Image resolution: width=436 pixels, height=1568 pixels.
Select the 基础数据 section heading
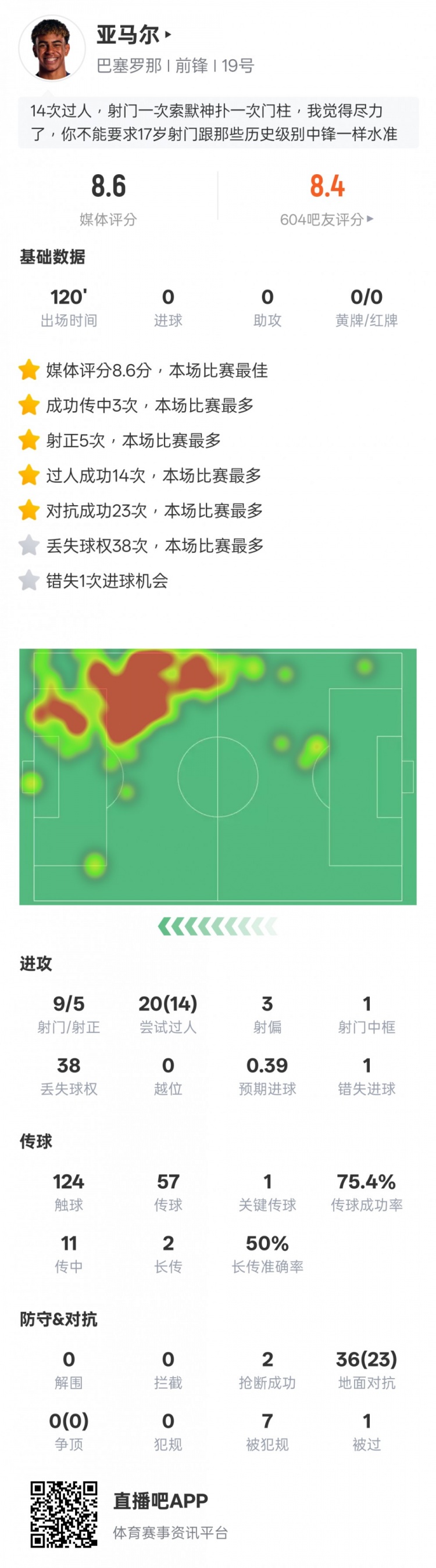coord(52,257)
